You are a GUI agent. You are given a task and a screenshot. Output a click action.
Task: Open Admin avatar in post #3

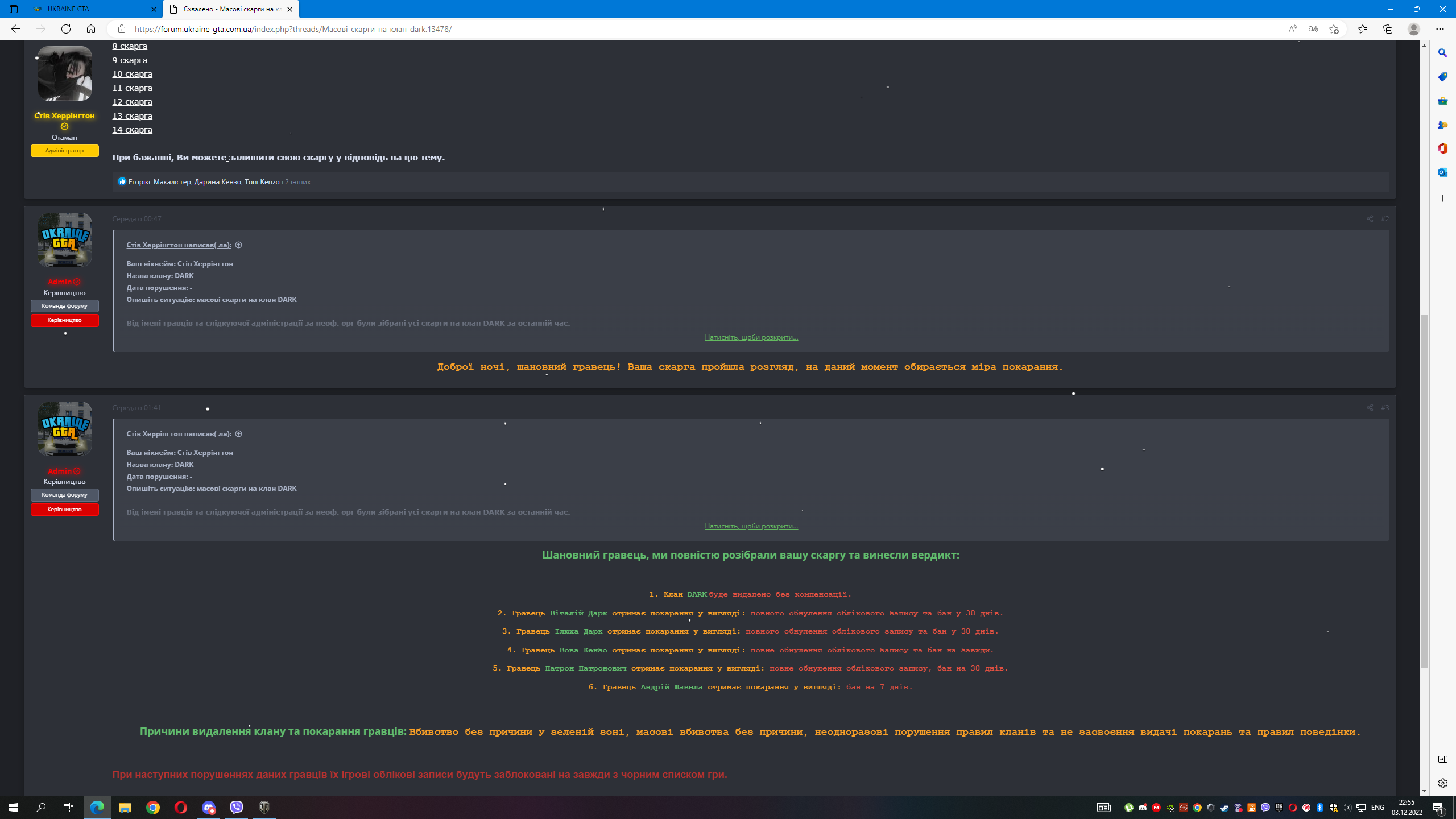coord(65,429)
